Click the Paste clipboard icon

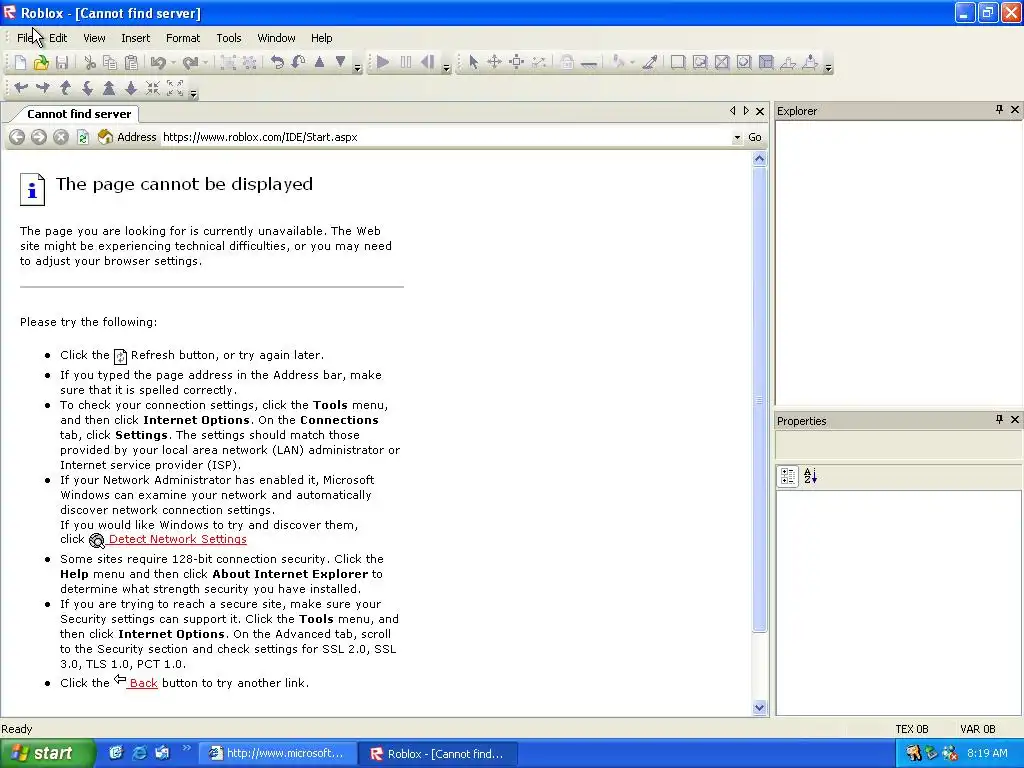pos(131,63)
